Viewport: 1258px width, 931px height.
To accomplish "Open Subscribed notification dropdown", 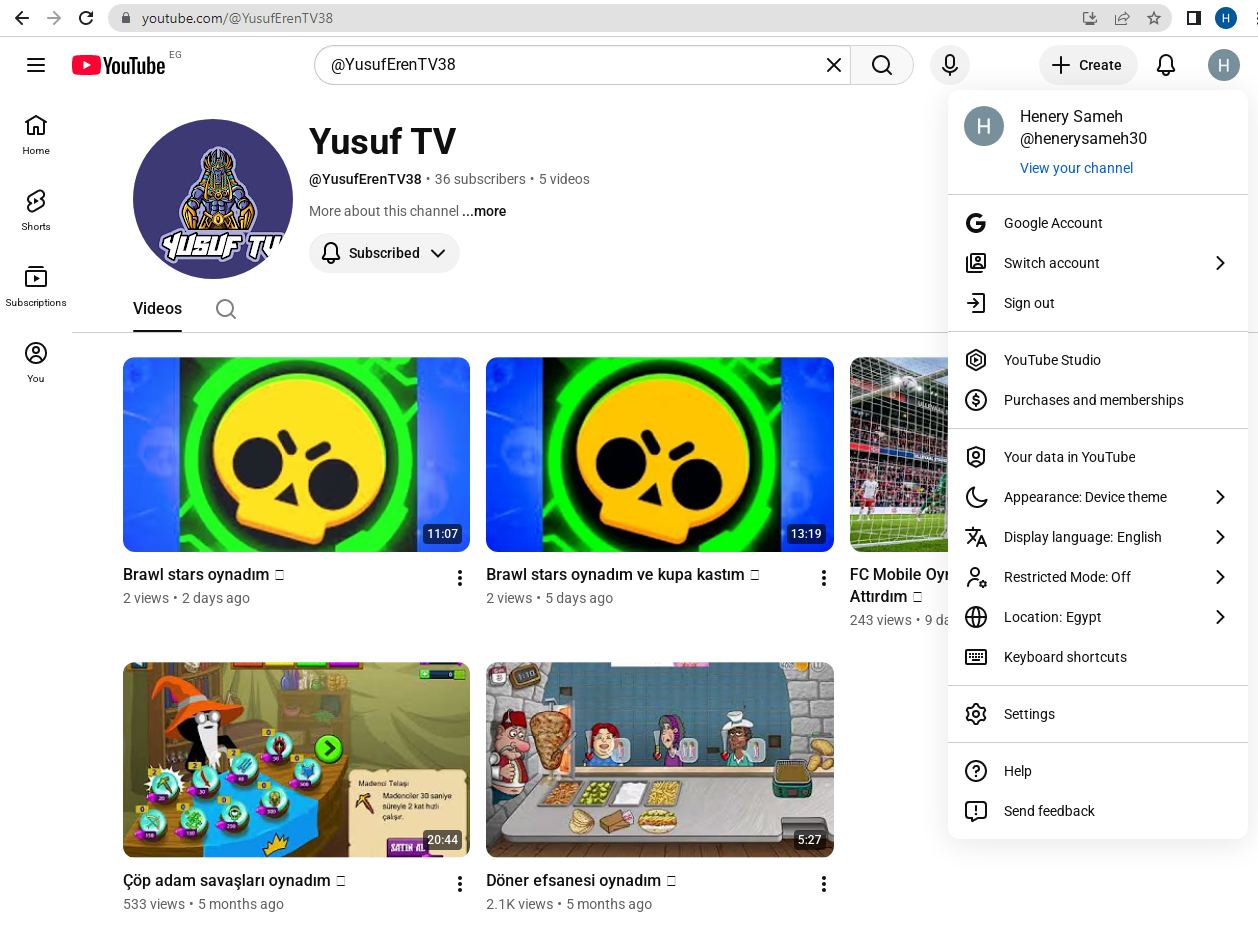I will click(384, 253).
